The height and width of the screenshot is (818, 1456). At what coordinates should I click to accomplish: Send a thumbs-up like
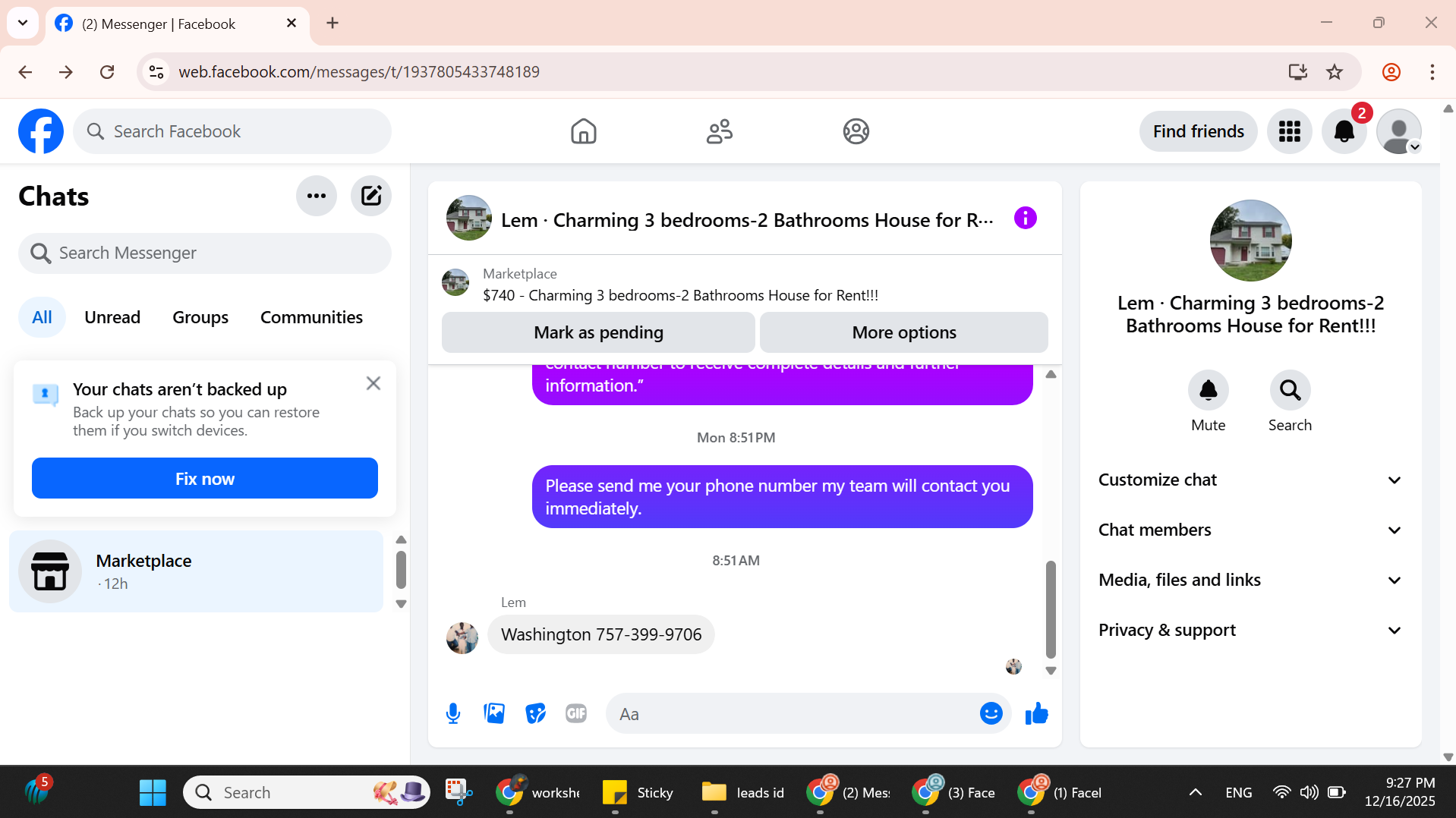pyautogui.click(x=1036, y=713)
